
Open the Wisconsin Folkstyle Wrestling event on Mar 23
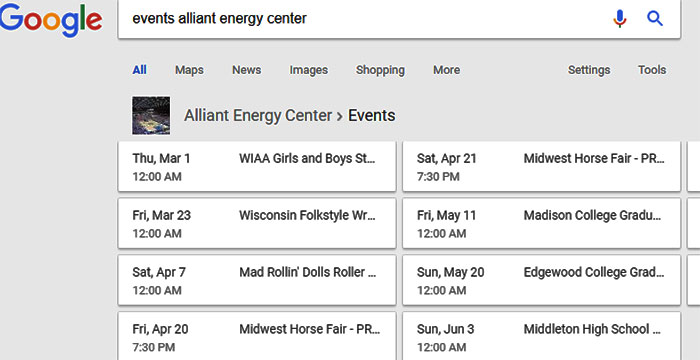click(x=257, y=223)
